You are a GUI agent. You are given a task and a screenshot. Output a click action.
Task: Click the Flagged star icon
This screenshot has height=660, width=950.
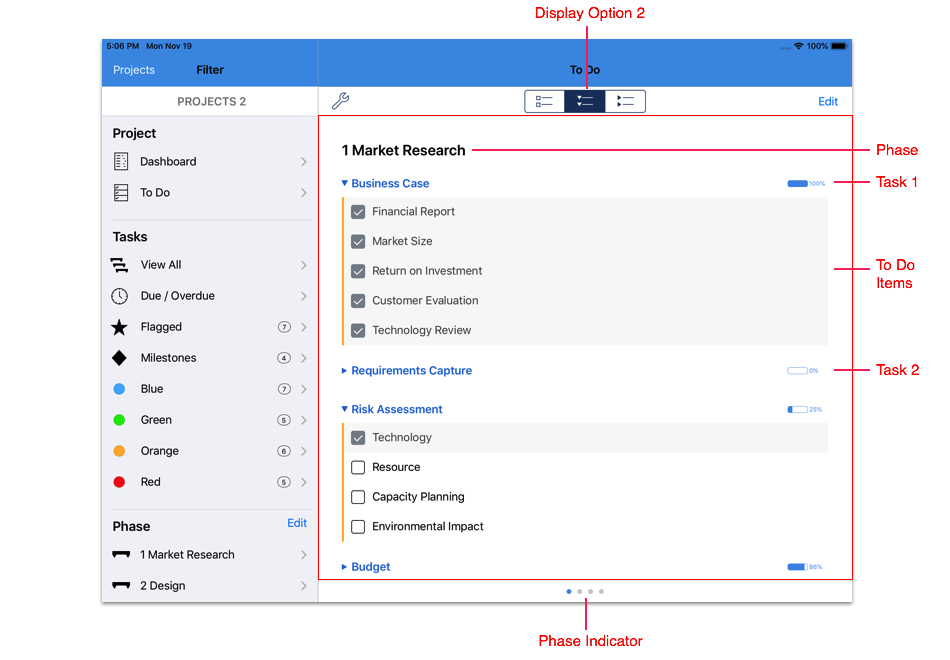[119, 327]
